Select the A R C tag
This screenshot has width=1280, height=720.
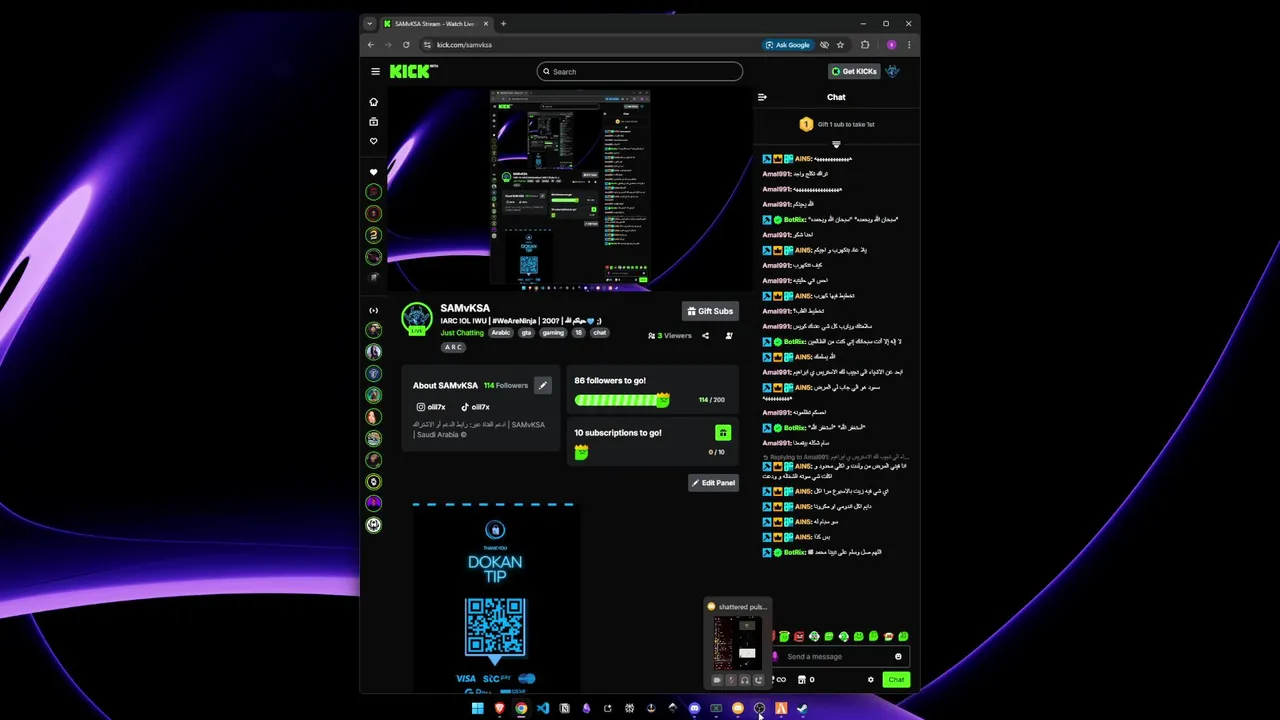454,347
